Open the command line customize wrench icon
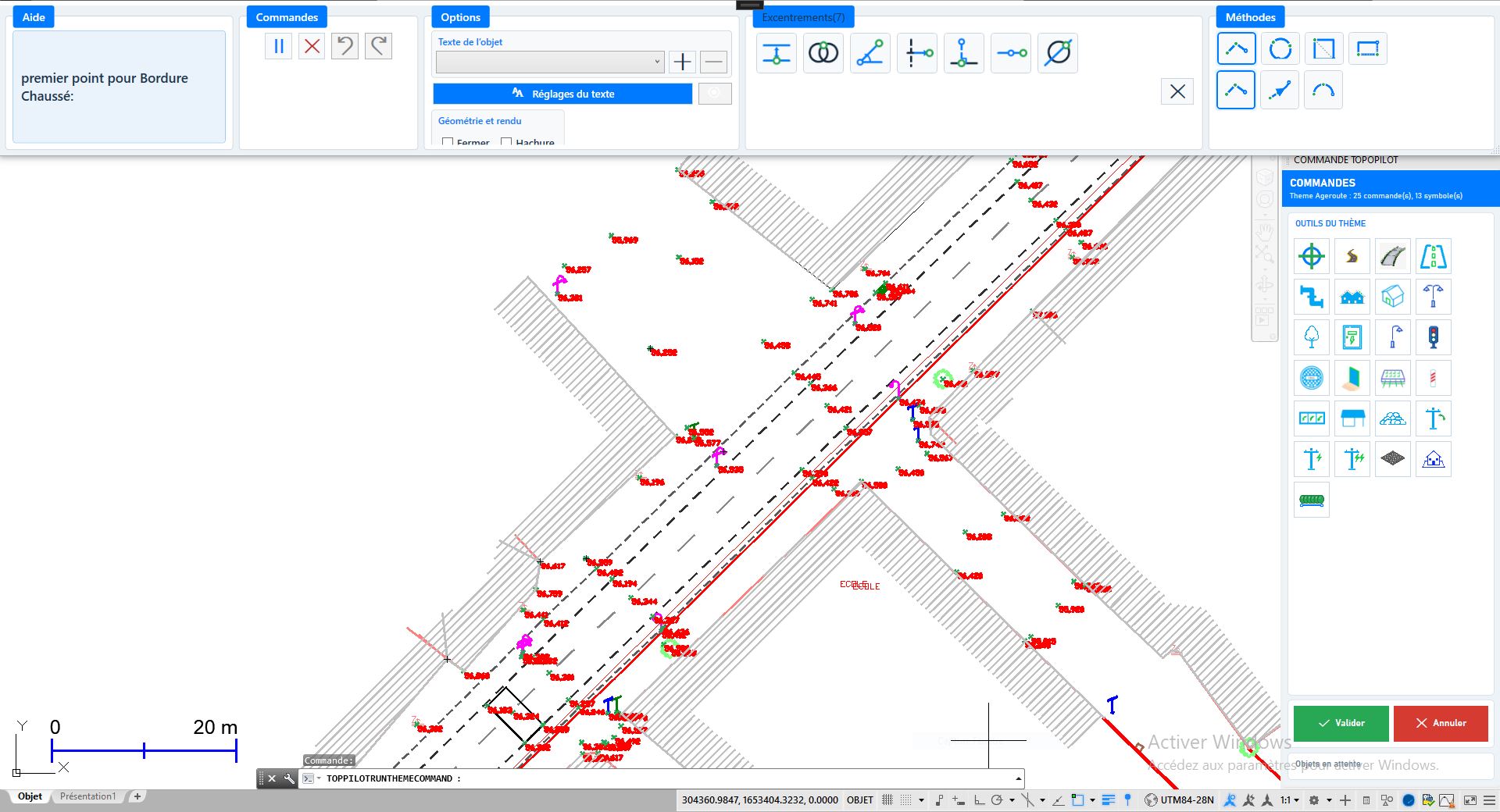Screen dimensions: 1500x812 point(289,778)
